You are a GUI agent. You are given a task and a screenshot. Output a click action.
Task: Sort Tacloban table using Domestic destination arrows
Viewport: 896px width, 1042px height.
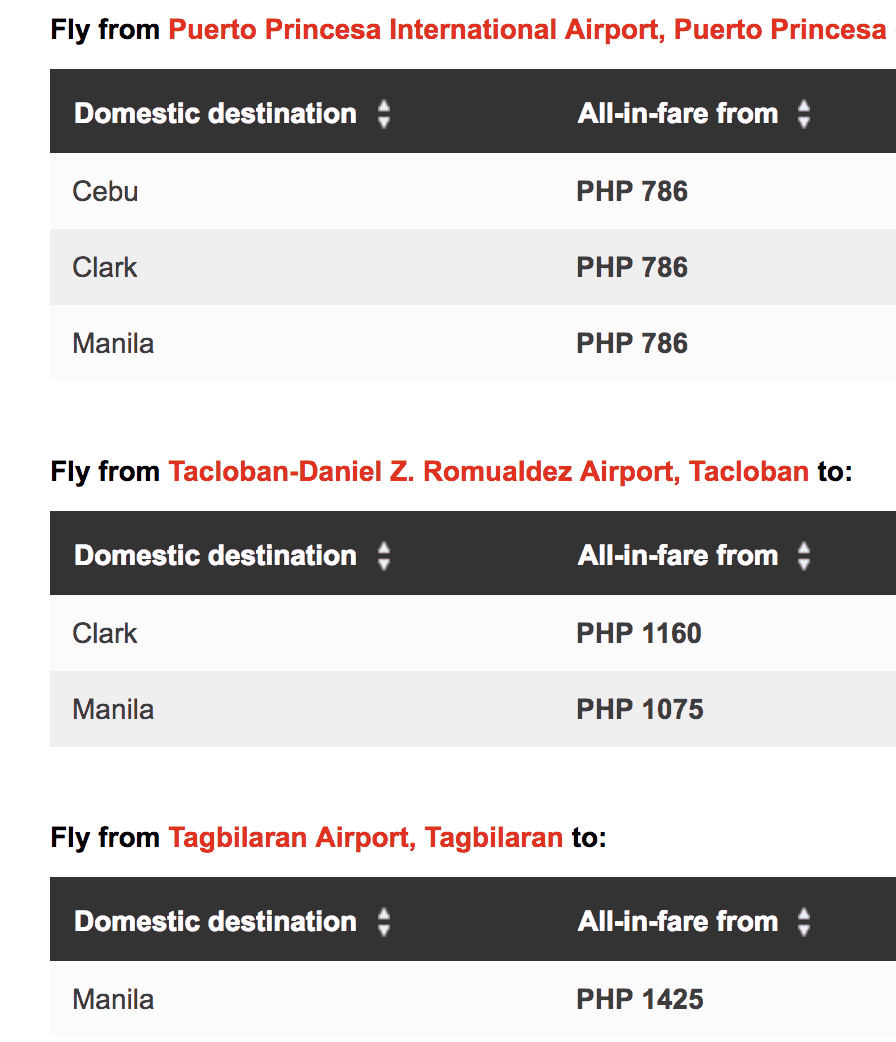click(384, 556)
